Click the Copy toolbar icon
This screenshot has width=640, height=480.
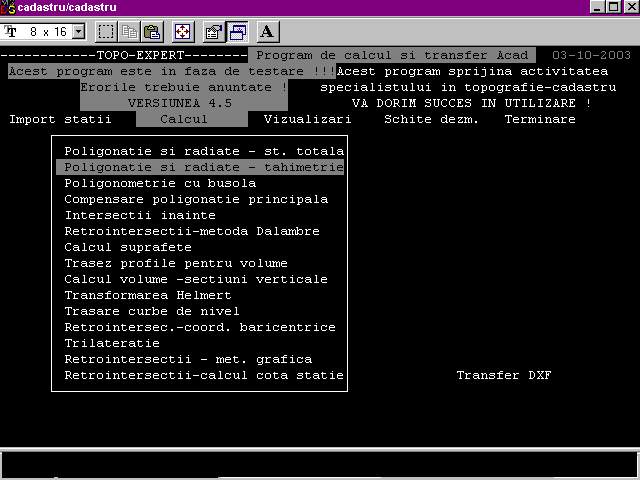point(129,32)
